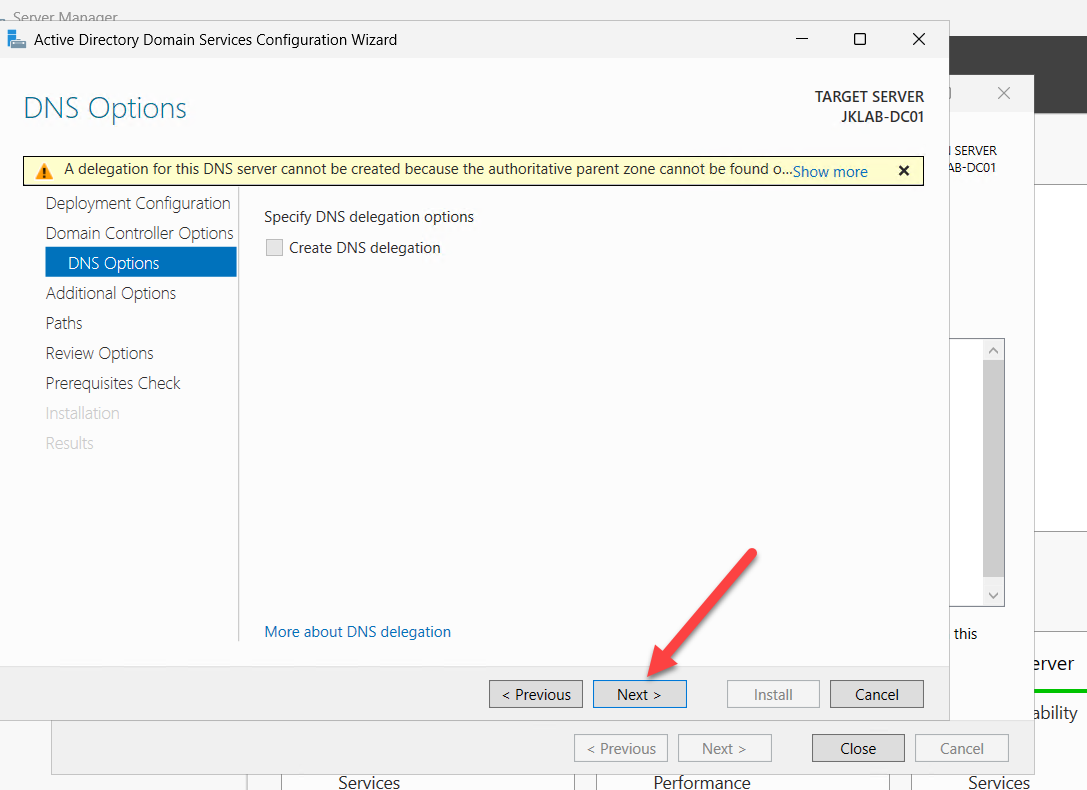
Task: Click Close in the background wizard
Action: [x=858, y=748]
